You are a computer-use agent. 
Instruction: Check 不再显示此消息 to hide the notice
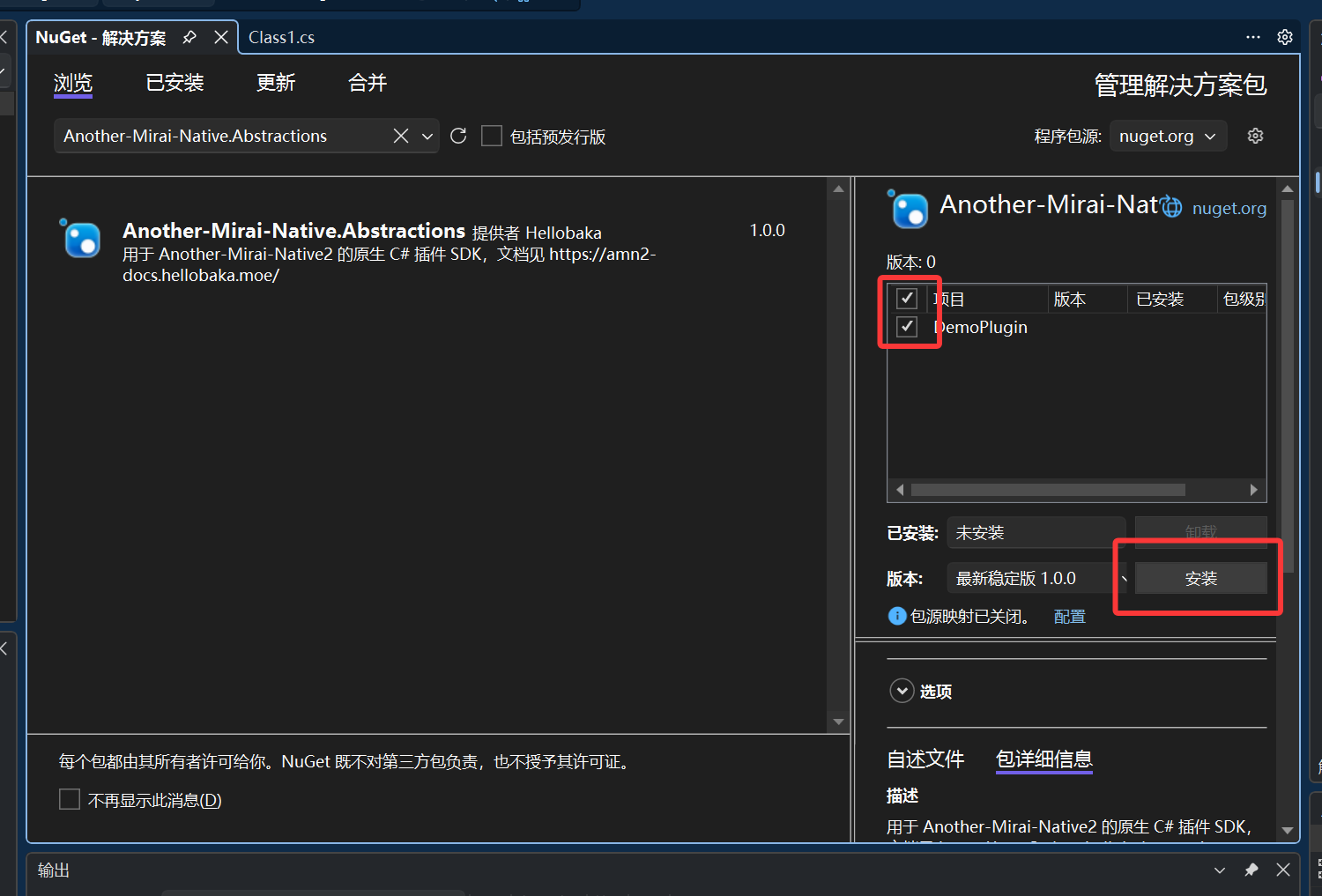click(70, 799)
